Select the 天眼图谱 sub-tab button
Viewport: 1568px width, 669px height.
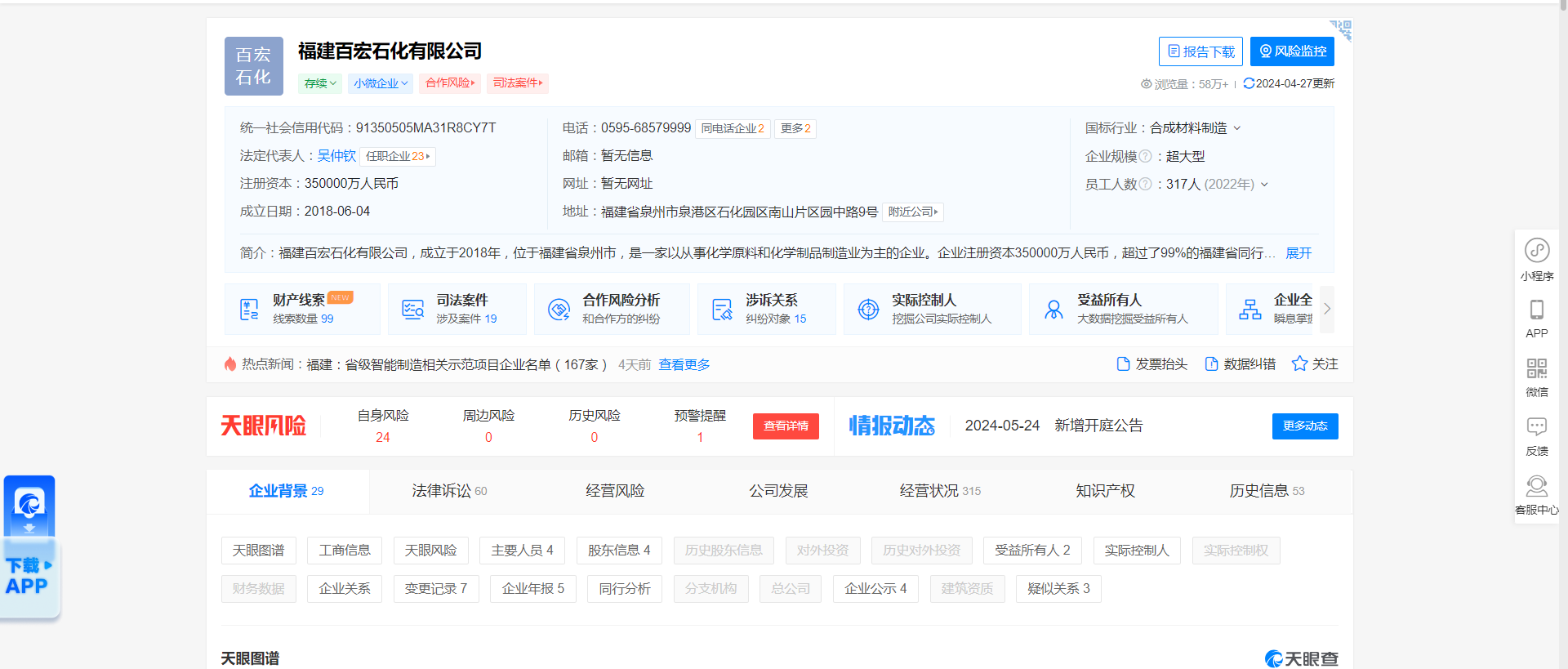(259, 551)
